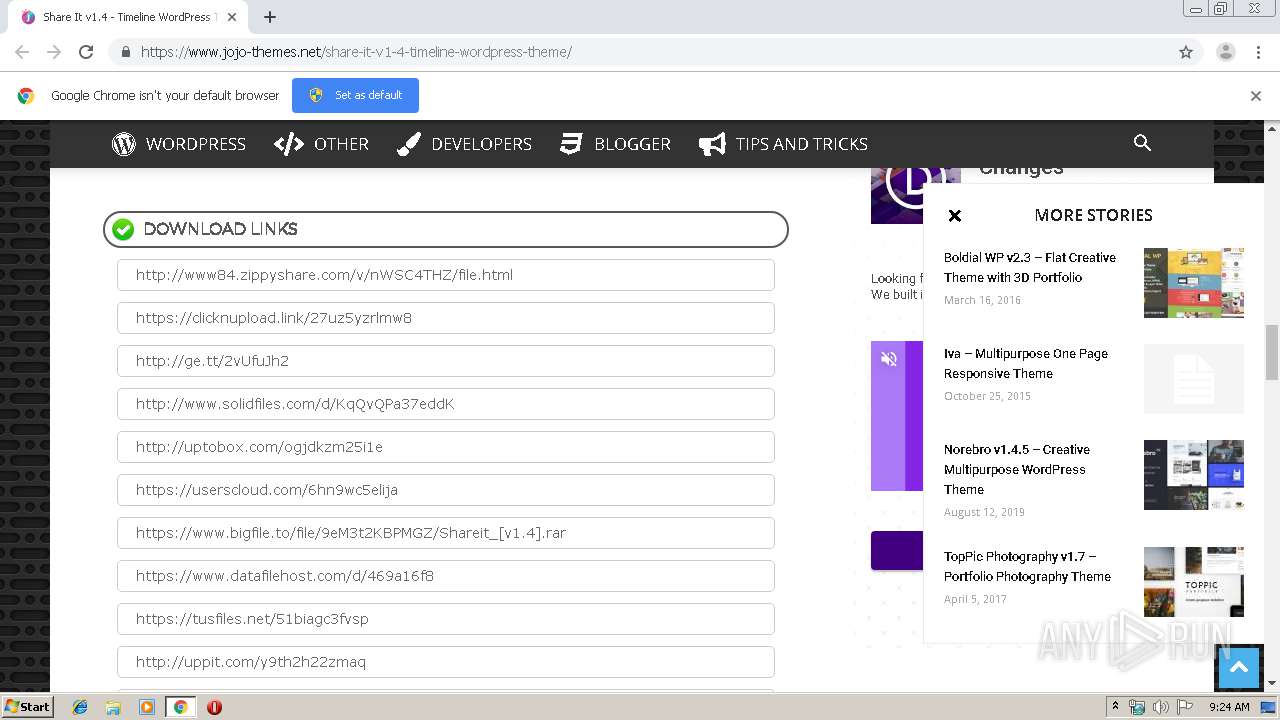Image resolution: width=1280 pixels, height=720 pixels.
Task: Click the red Opera taskbar icon
Action: pos(214,707)
